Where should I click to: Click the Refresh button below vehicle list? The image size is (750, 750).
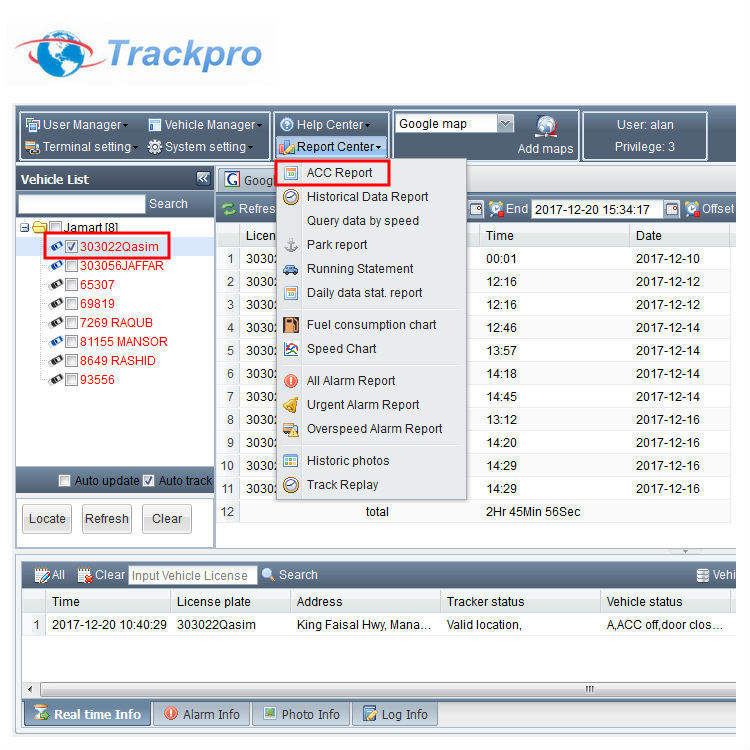click(x=107, y=518)
